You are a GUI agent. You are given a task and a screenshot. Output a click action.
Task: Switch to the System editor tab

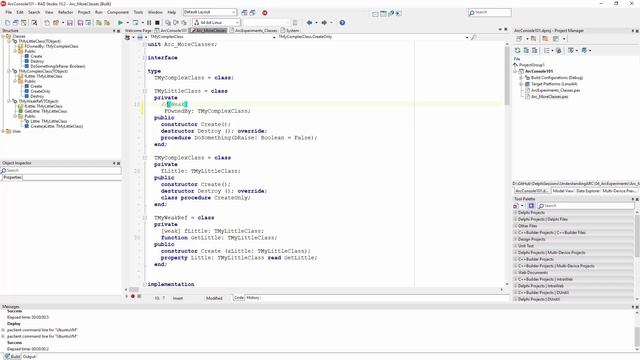click(290, 31)
